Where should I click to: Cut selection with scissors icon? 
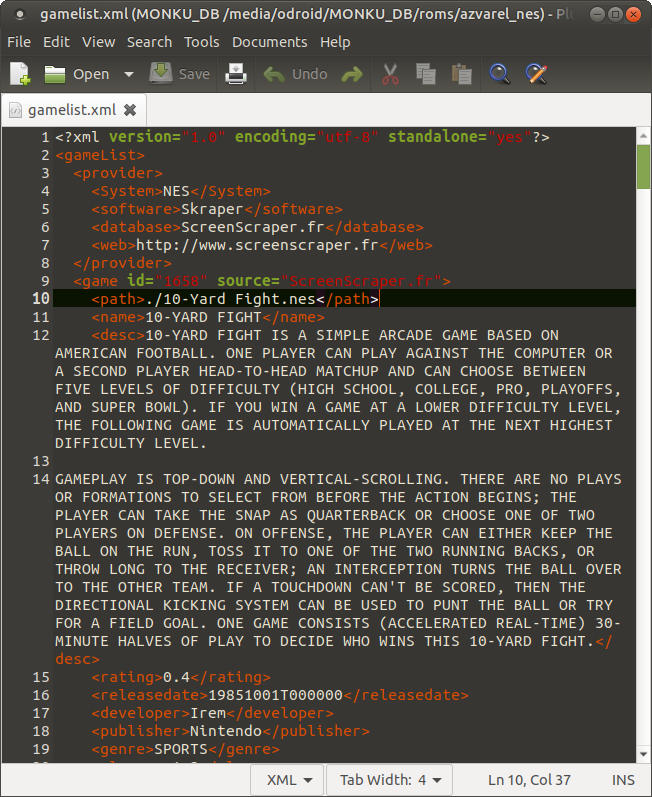(390, 74)
